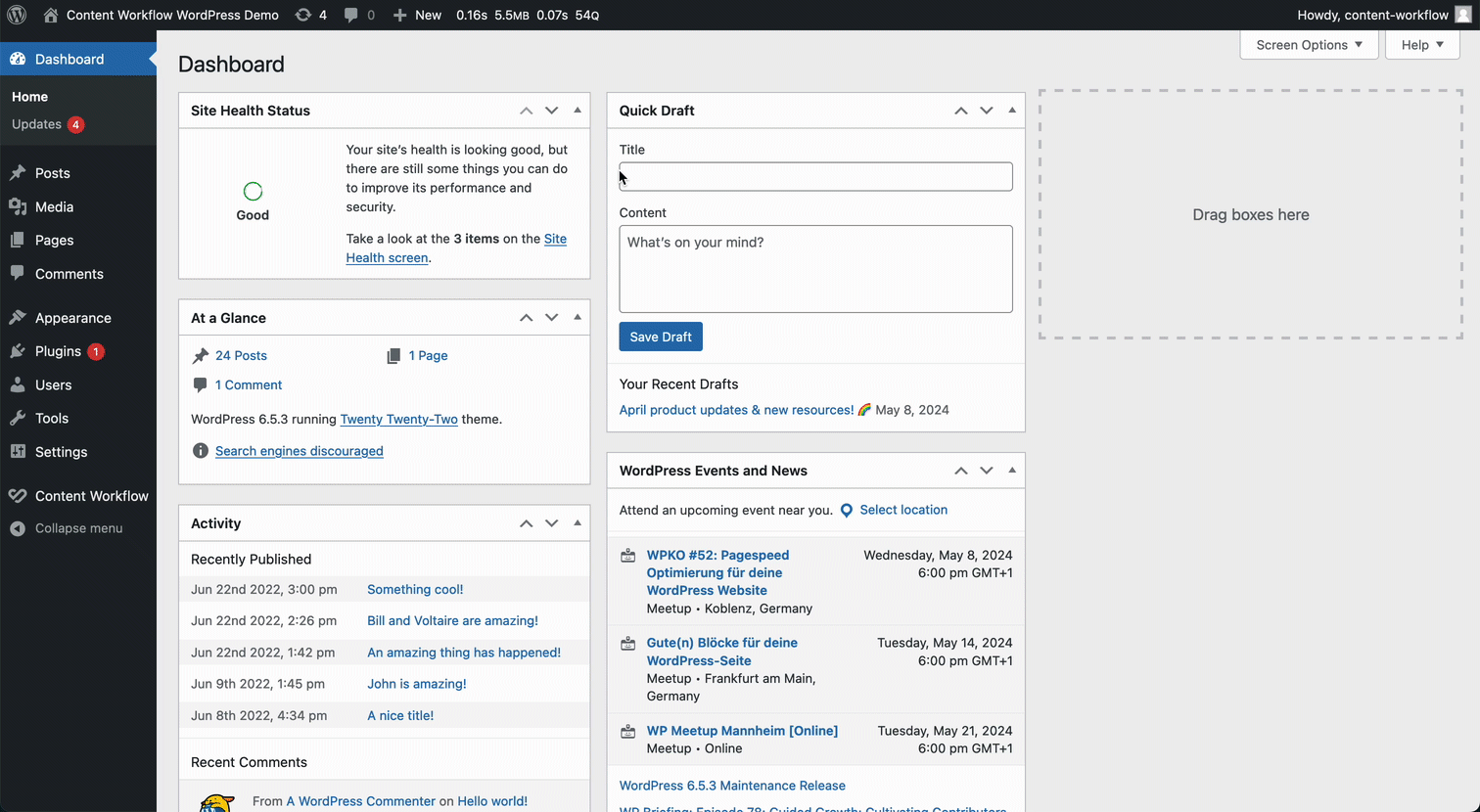
Task: Toggle the Quick Draft panel closed
Action: [x=1012, y=111]
